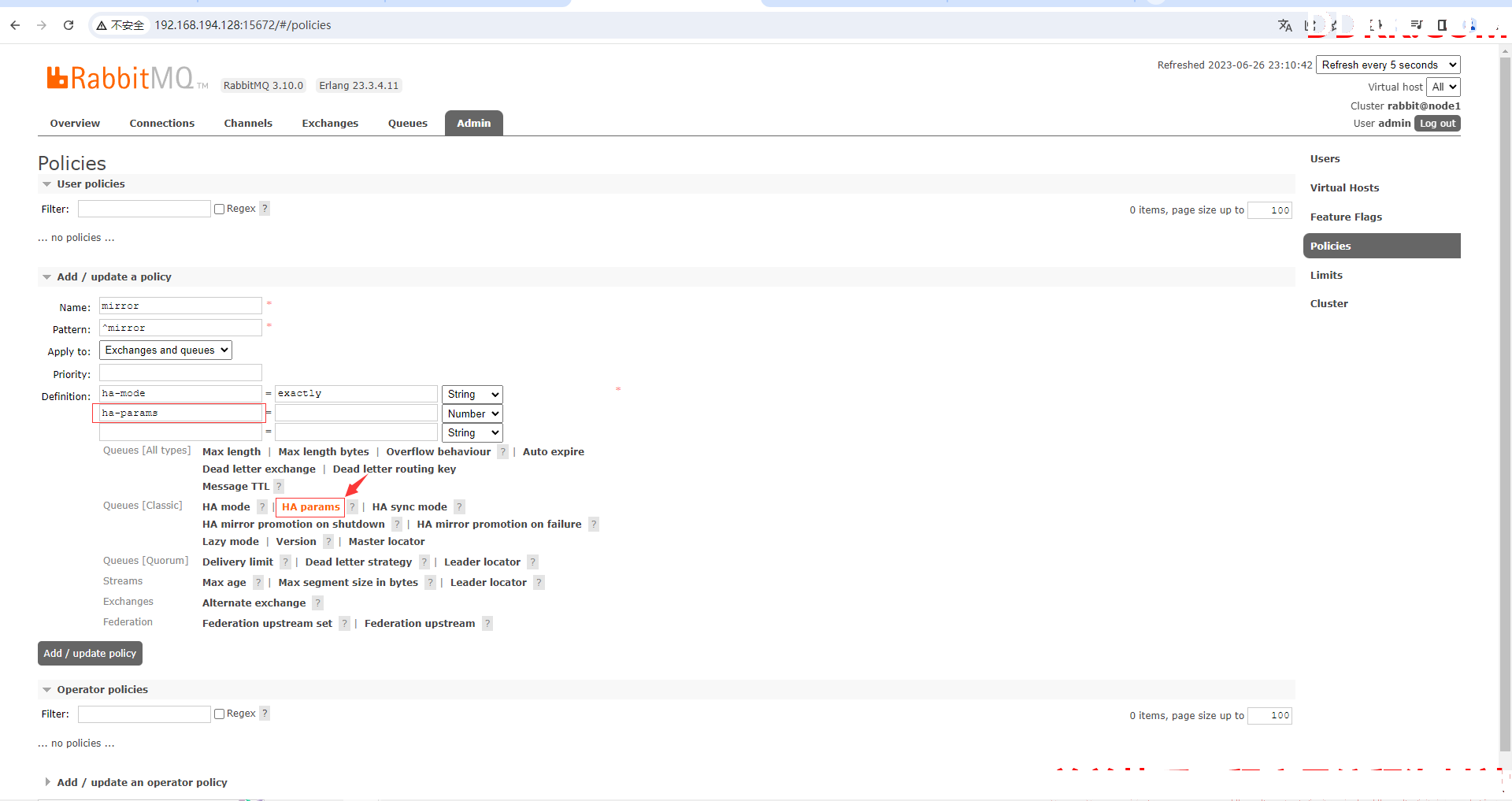Open Cluster in admin sidebar
Viewport: 1512px width, 801px height.
point(1329,304)
